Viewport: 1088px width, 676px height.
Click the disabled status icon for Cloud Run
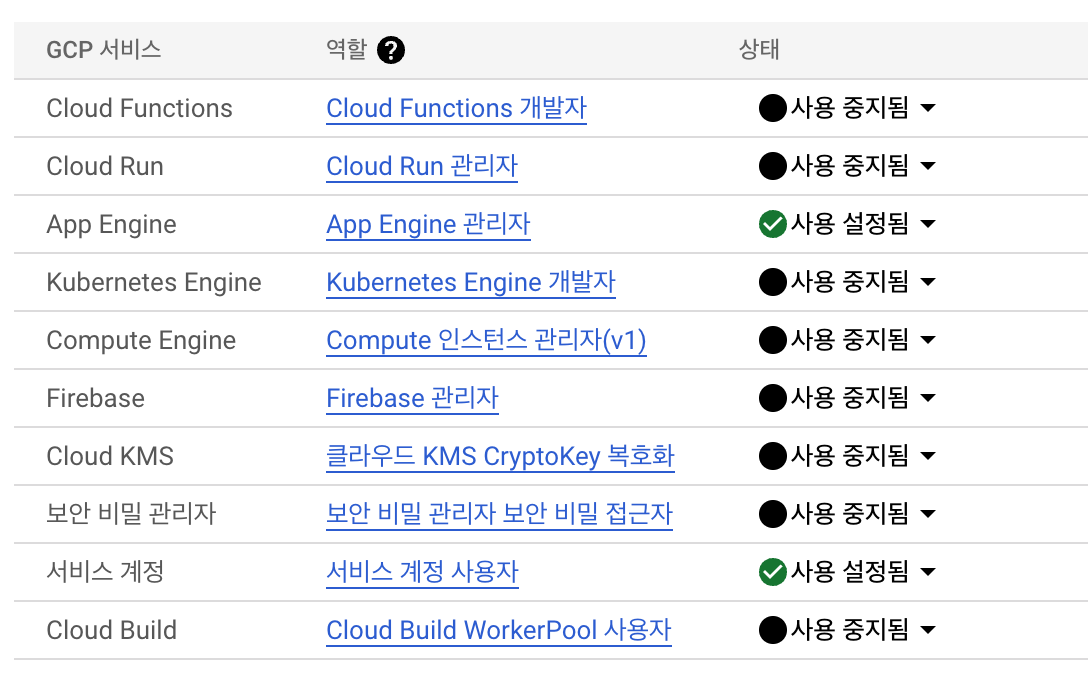(x=772, y=166)
